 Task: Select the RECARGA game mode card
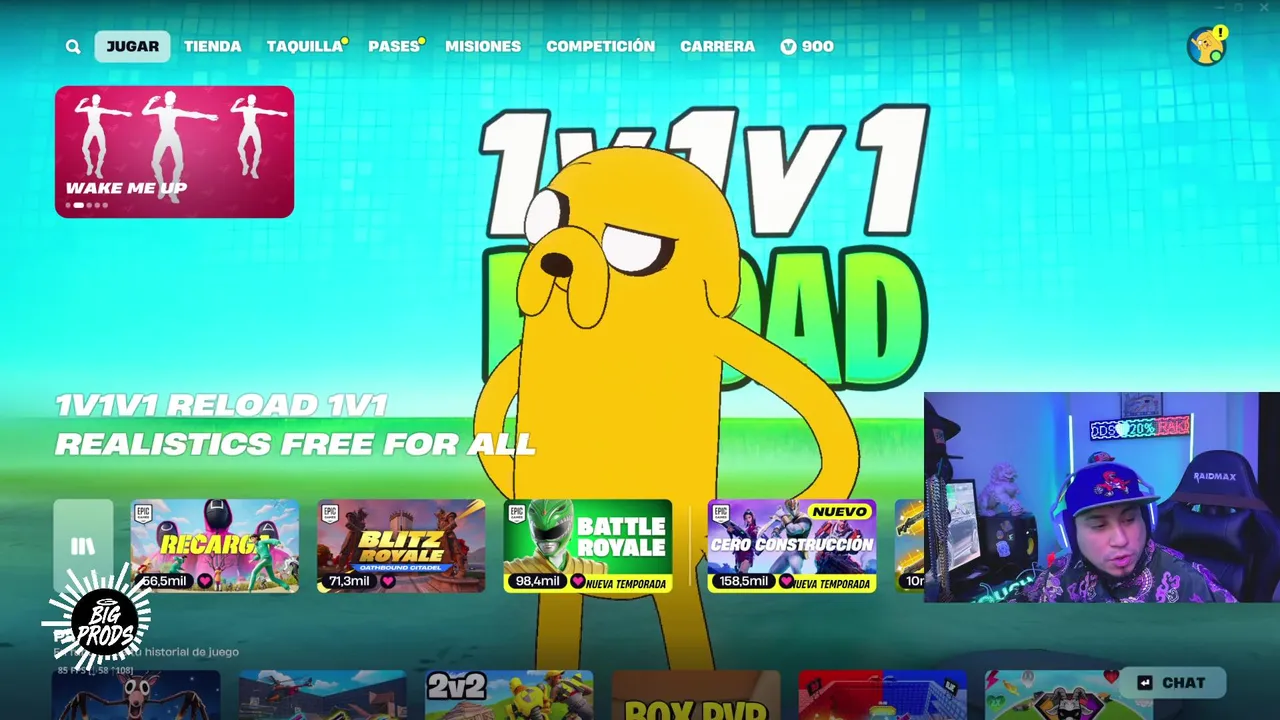(215, 546)
